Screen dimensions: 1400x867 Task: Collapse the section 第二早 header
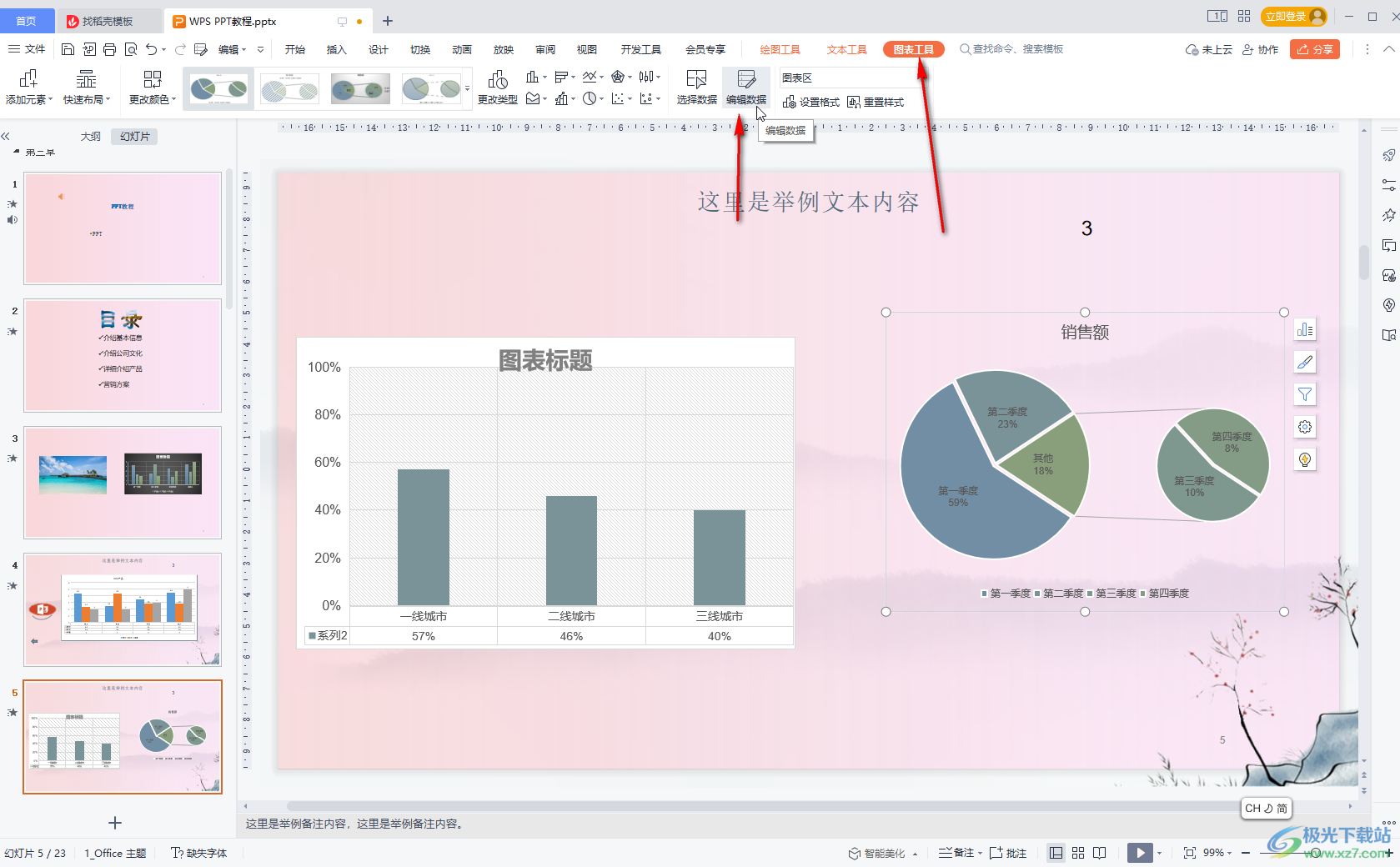click(17, 152)
